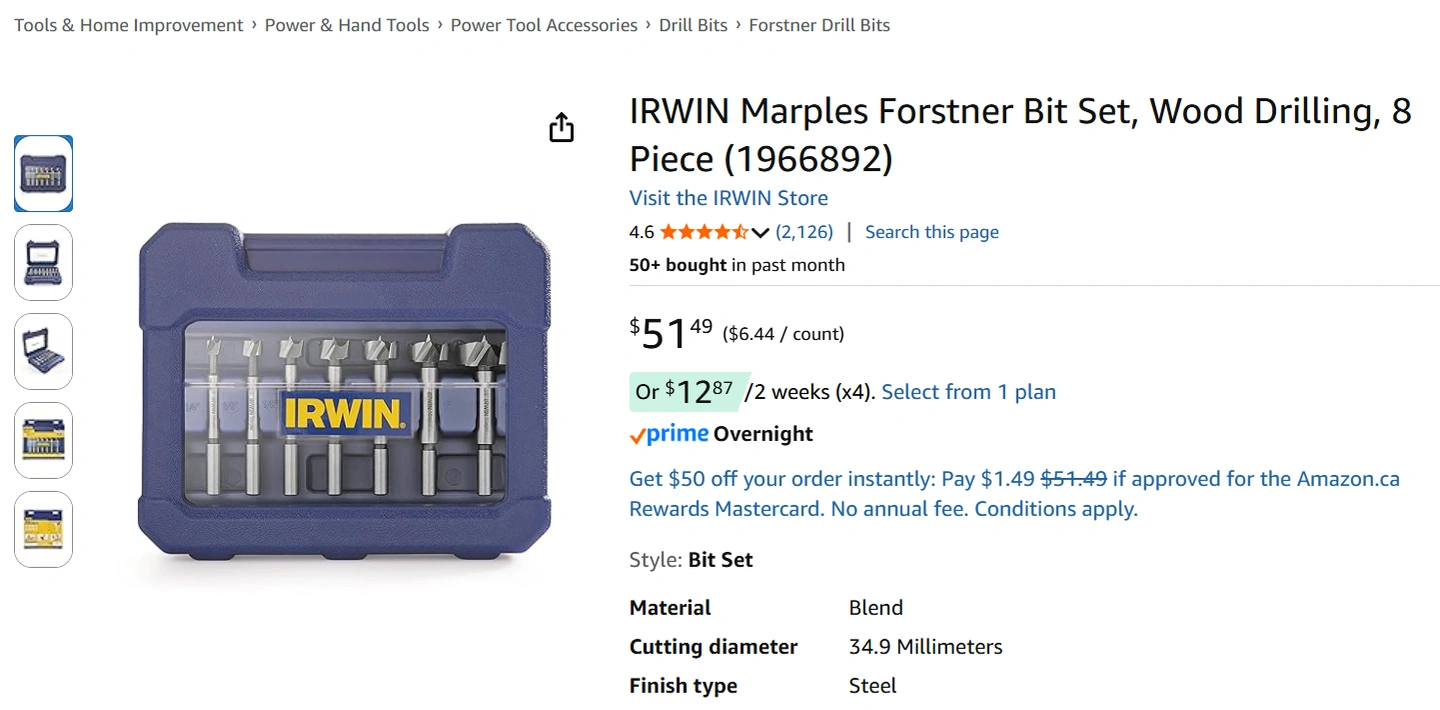This screenshot has height=710, width=1440.
Task: Go to Tools & Home Improvement breadcrumb
Action: coord(129,25)
